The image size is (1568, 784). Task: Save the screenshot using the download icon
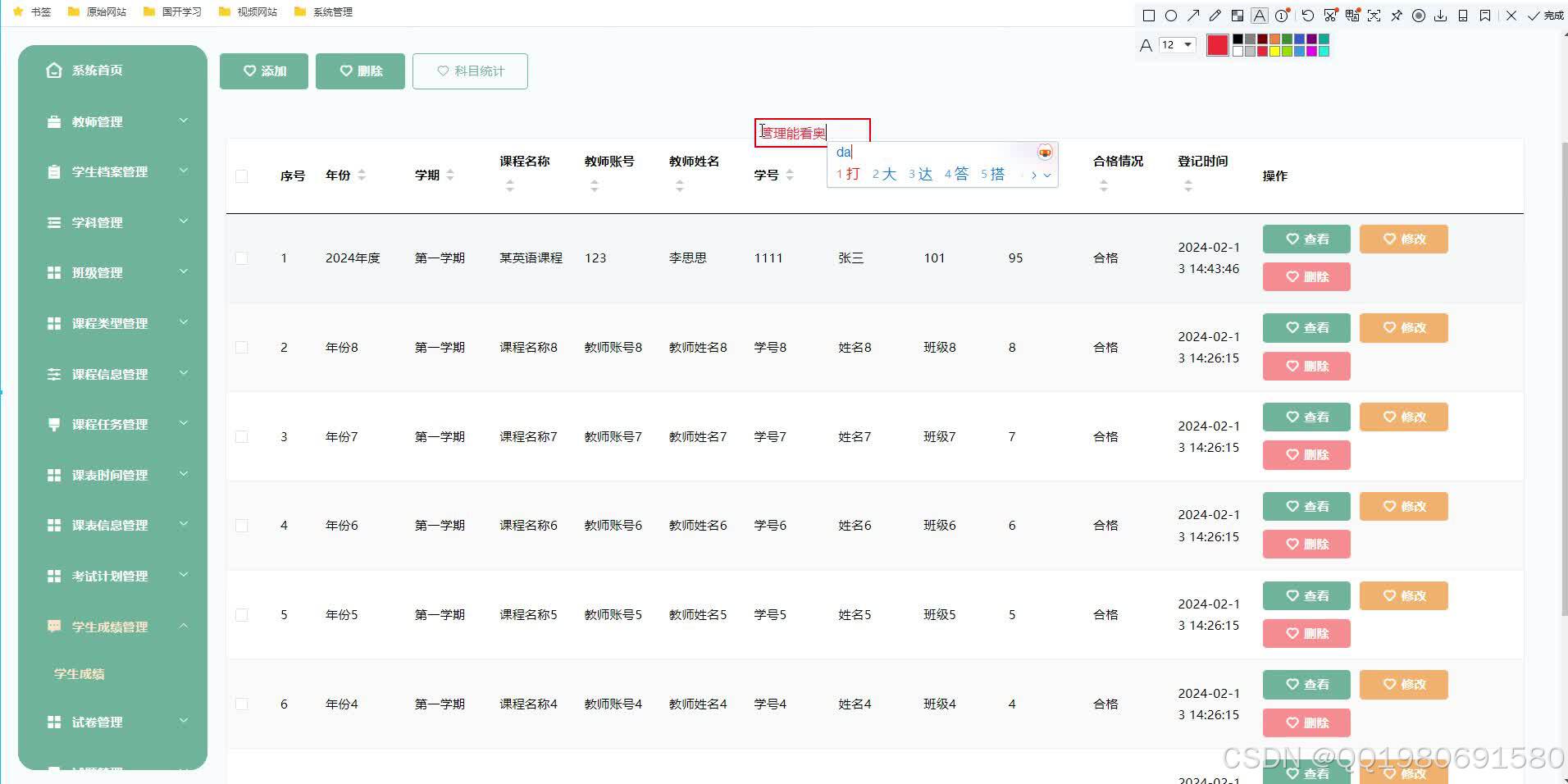pyautogui.click(x=1440, y=16)
